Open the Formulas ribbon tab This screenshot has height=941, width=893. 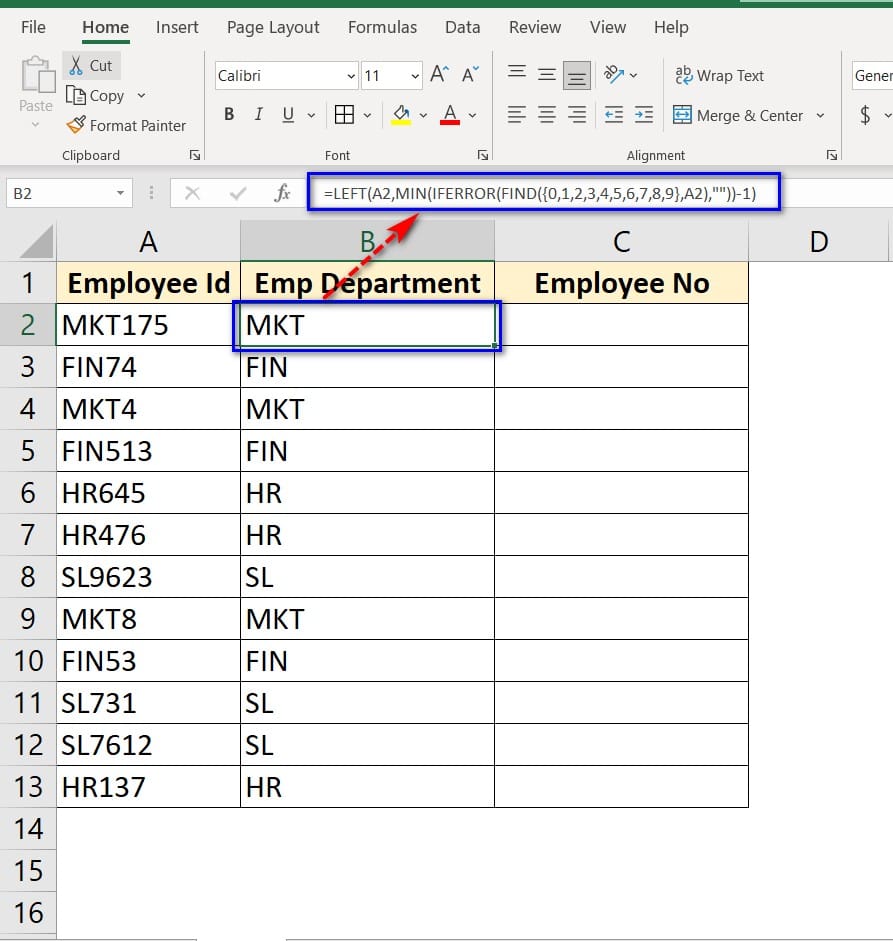(382, 27)
